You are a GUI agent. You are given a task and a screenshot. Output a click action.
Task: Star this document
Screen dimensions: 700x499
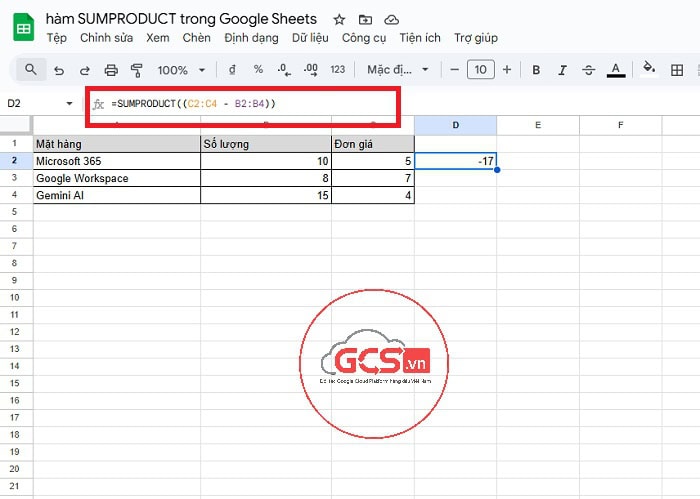tap(339, 19)
